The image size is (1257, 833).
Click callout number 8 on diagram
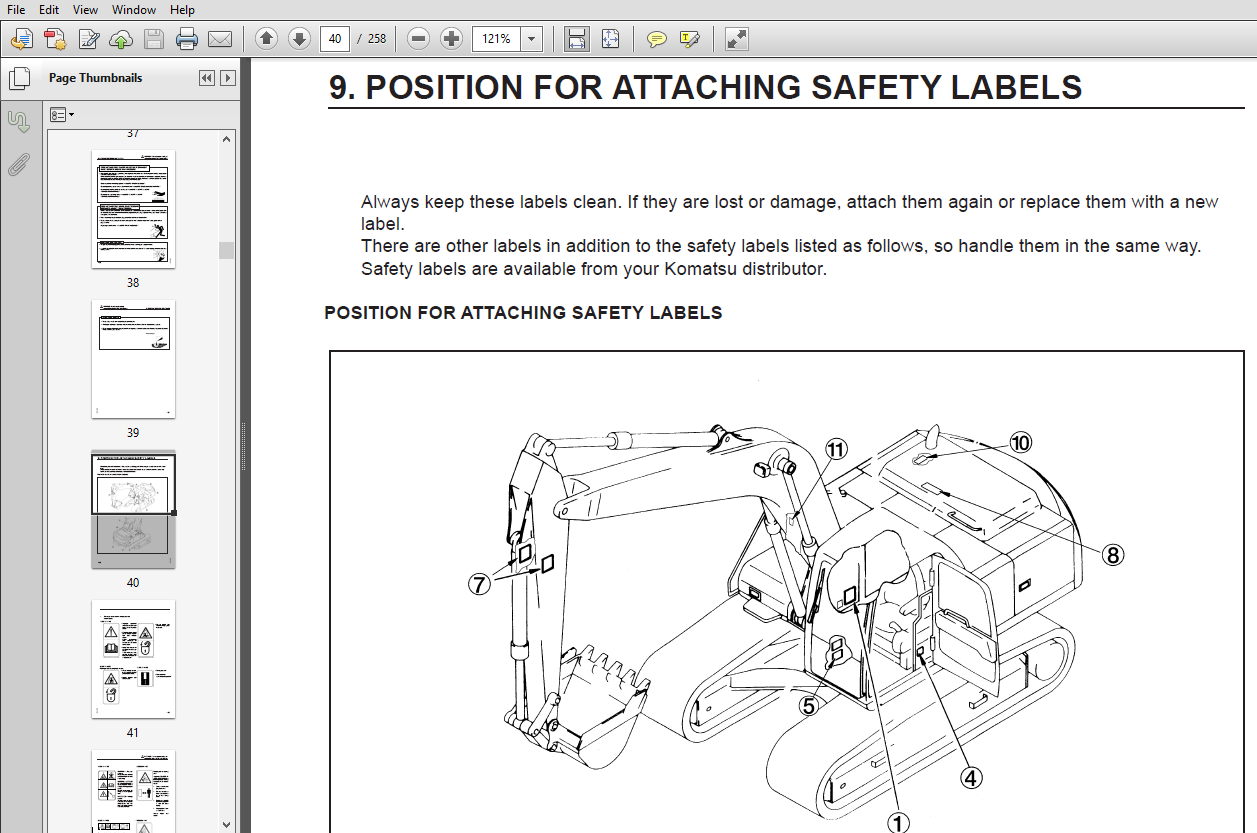click(1113, 555)
